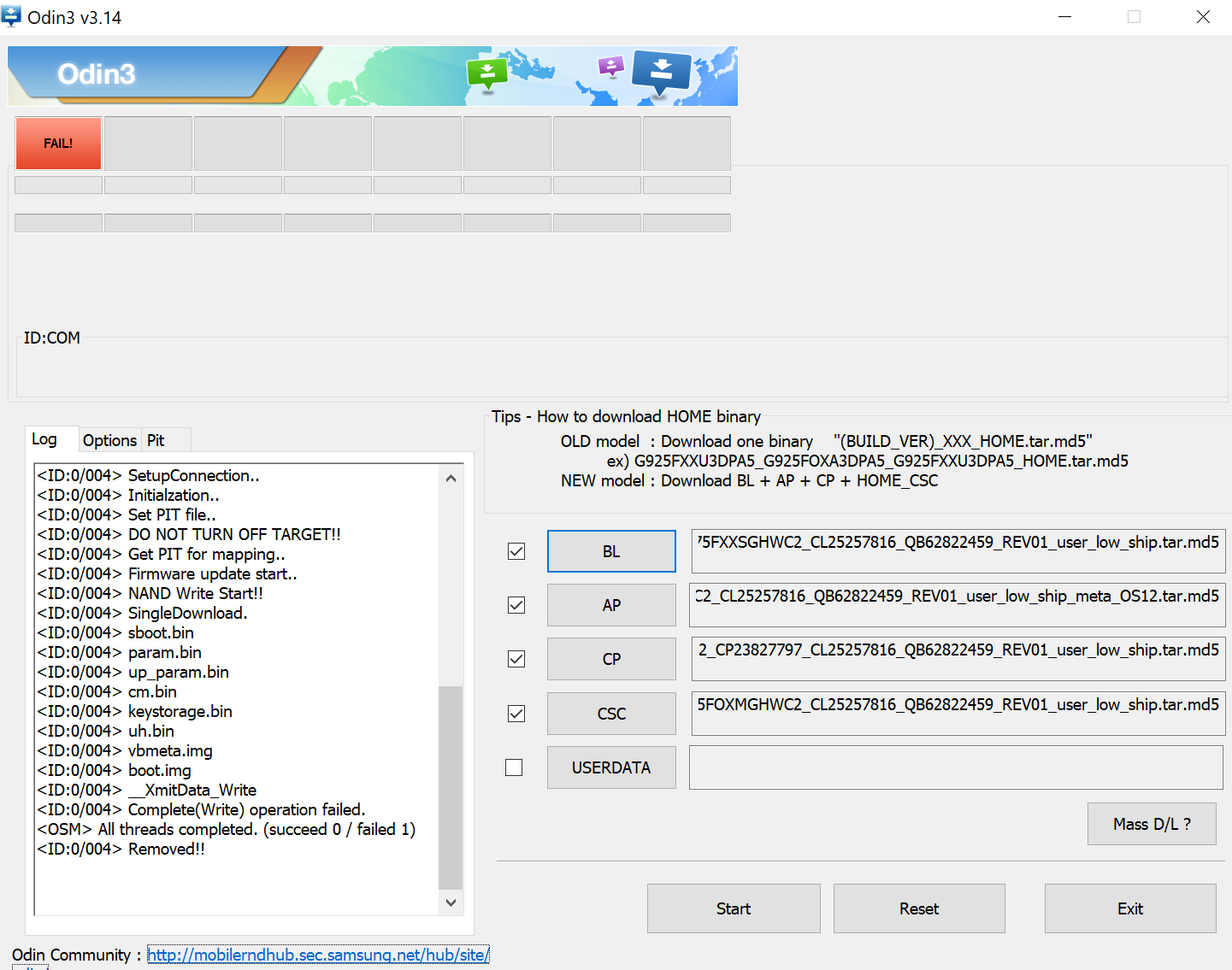The image size is (1232, 970).
Task: Click the Odin3 banner logo
Action: point(97,74)
